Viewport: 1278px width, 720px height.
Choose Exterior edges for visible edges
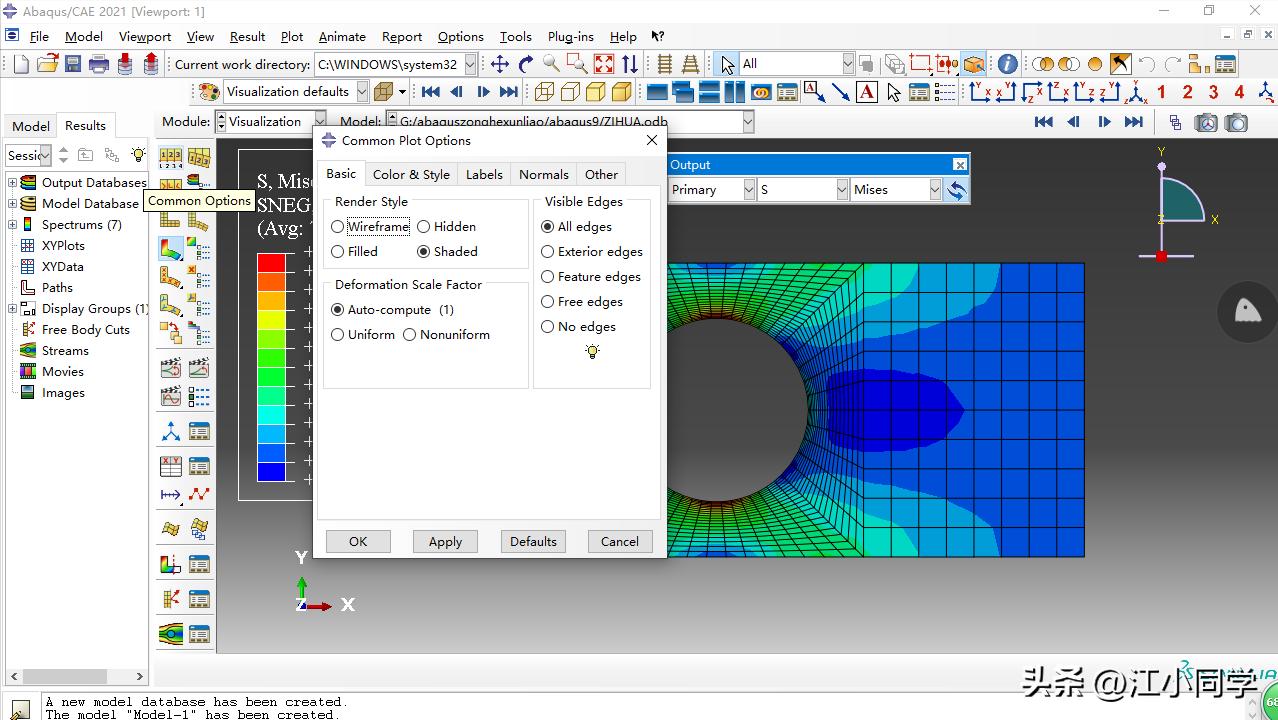click(x=548, y=252)
